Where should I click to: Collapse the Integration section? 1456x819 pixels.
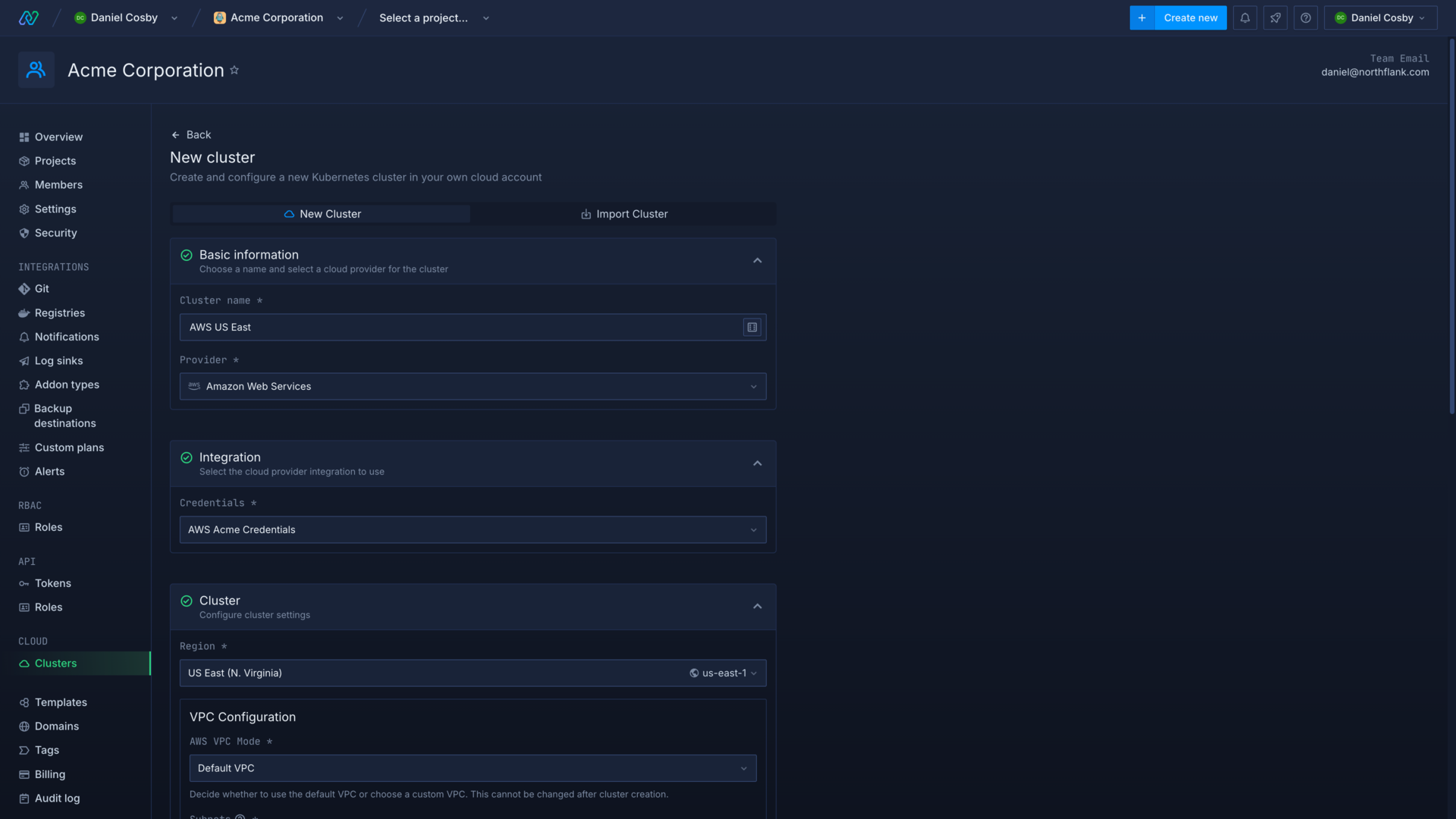(757, 463)
